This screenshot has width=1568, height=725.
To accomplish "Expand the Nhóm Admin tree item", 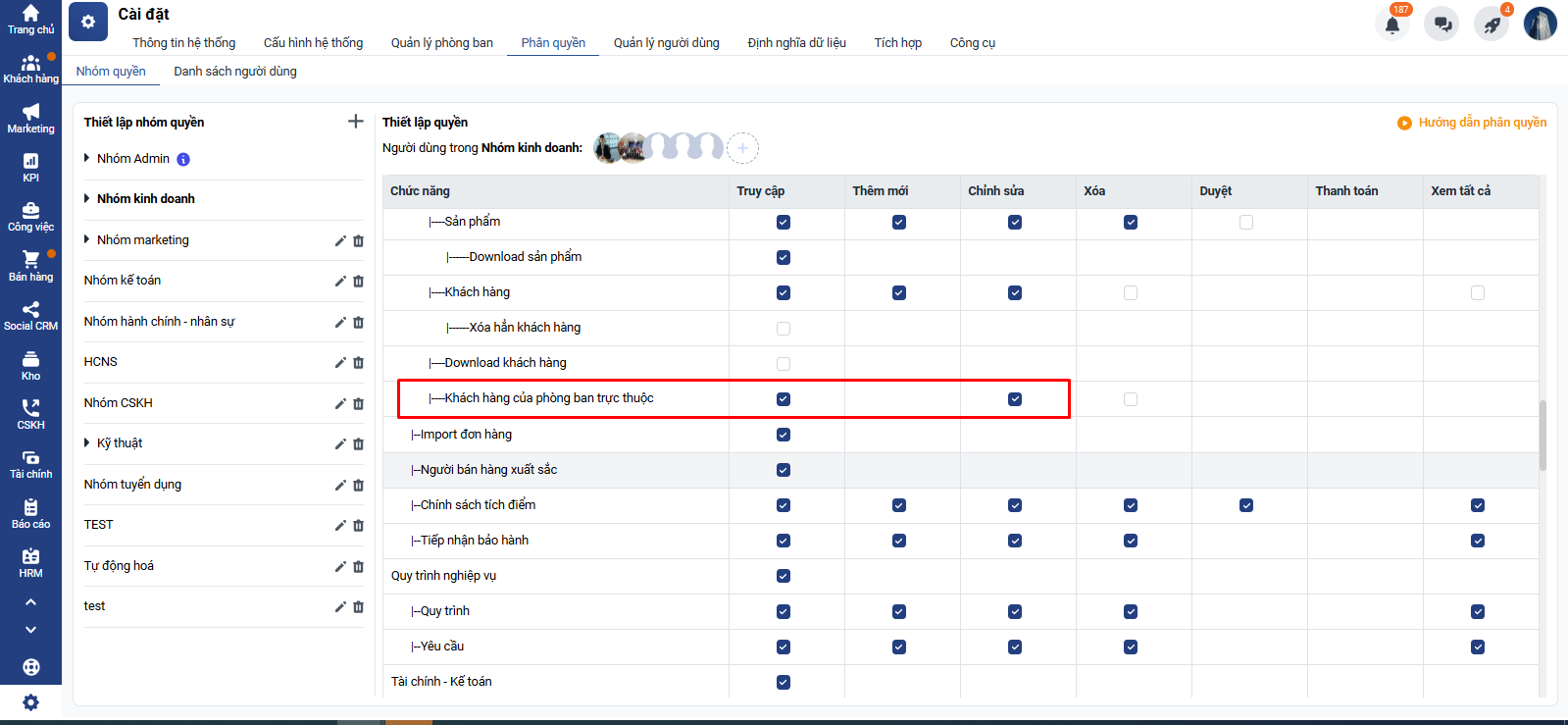I will point(87,158).
